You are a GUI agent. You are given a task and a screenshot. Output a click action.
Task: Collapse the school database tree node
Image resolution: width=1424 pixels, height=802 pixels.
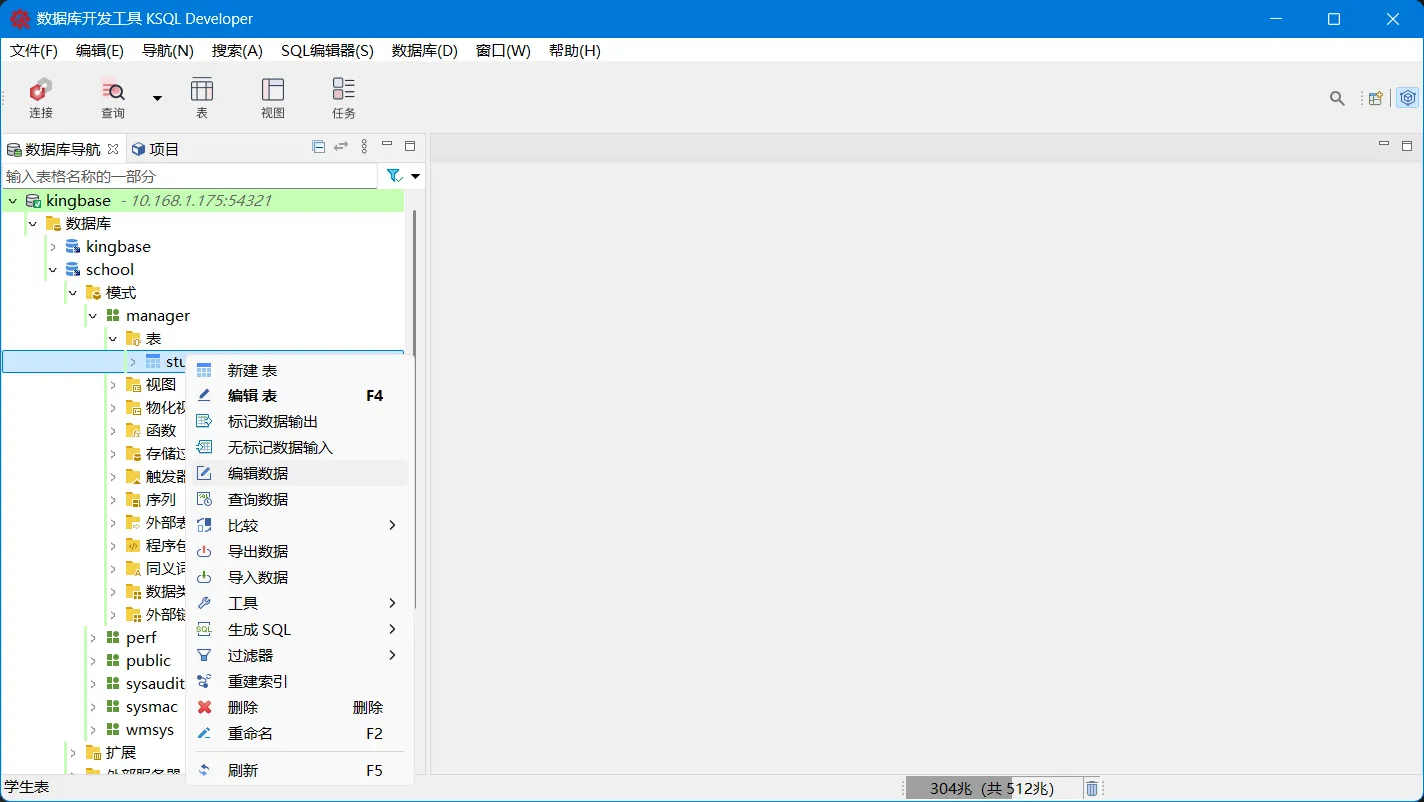click(53, 269)
